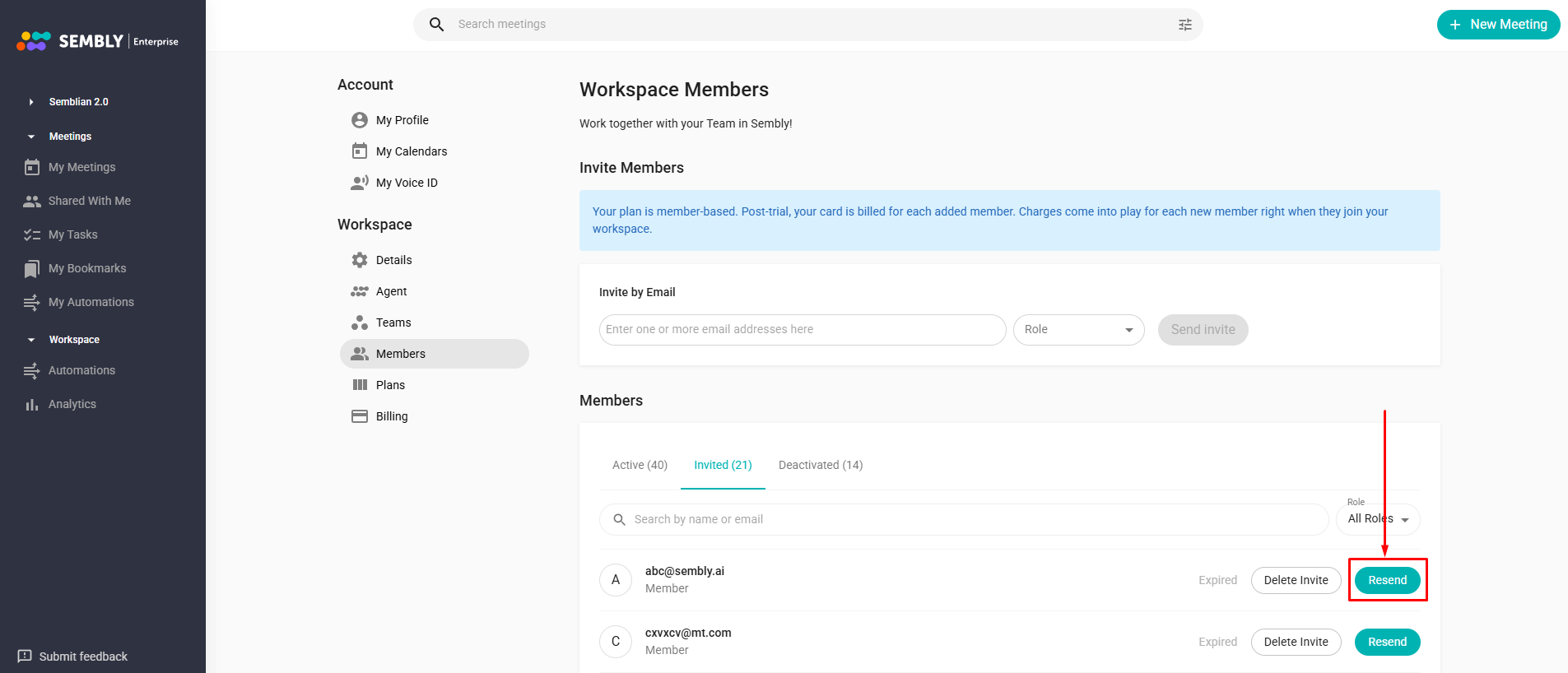Click the Sembly logo icon
The image size is (1568, 673).
pyautogui.click(x=34, y=41)
